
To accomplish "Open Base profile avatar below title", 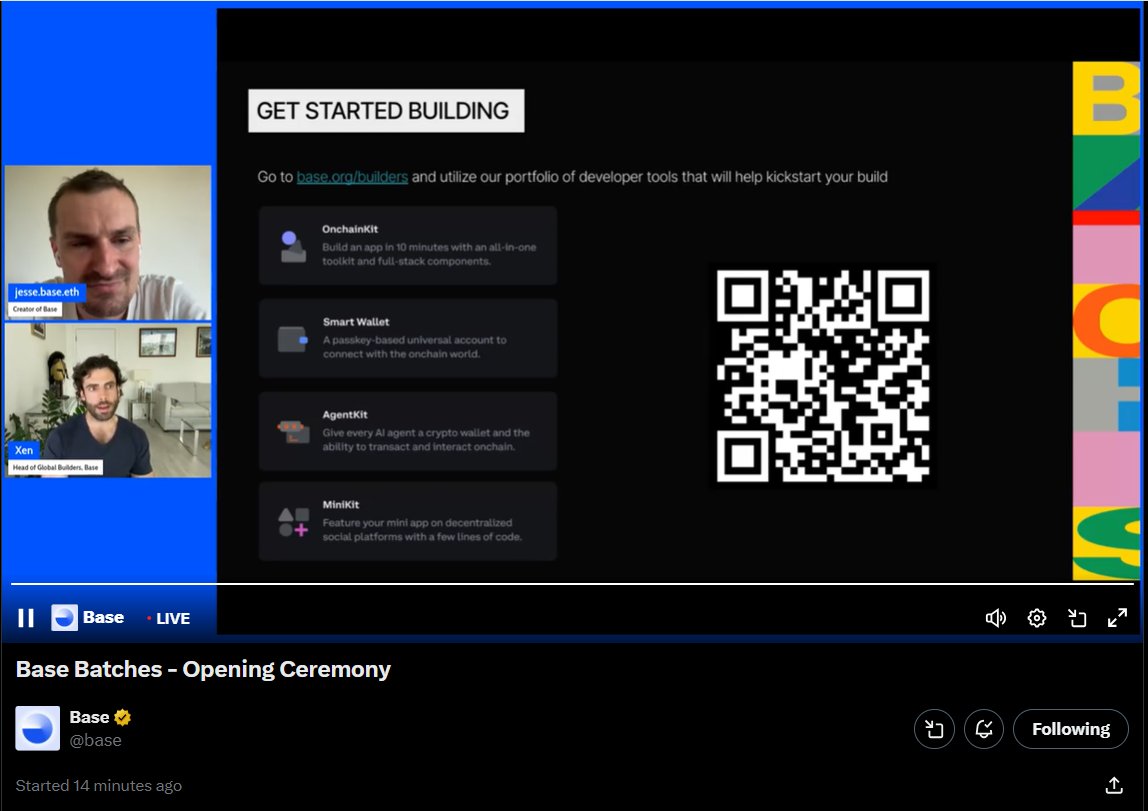I will pyautogui.click(x=37, y=728).
